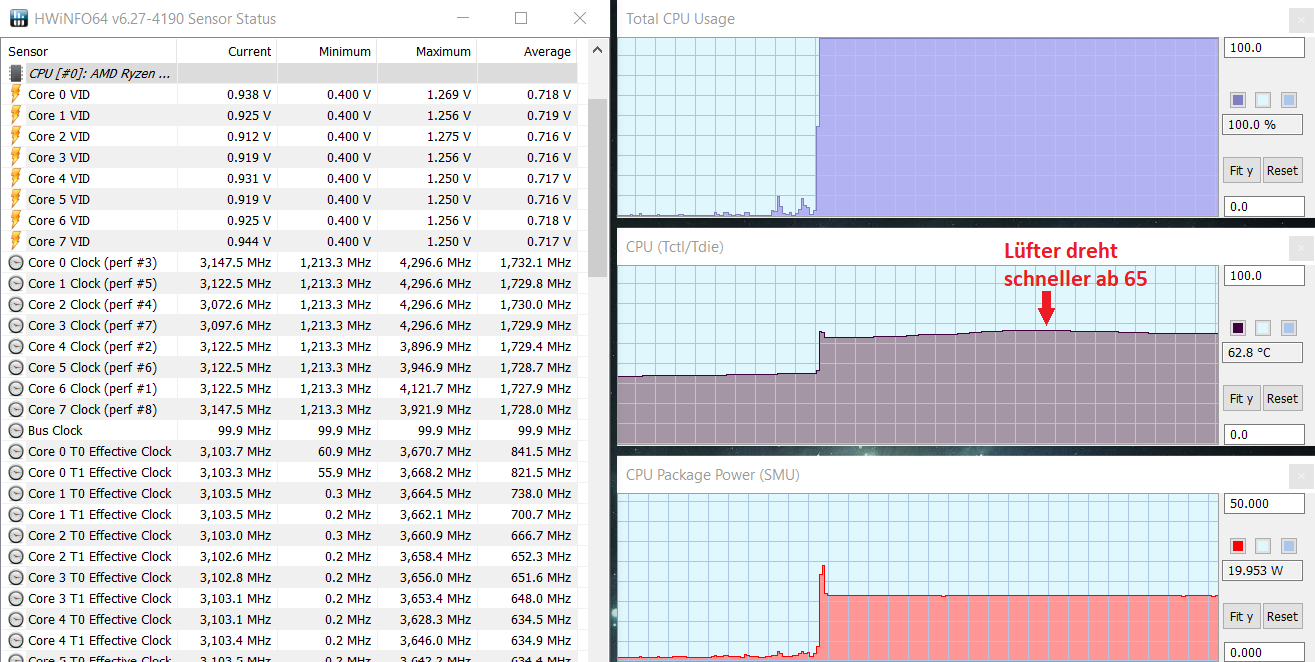Click the 62.8 °C current temperature readout
Image resolution: width=1315 pixels, height=662 pixels.
(1263, 352)
